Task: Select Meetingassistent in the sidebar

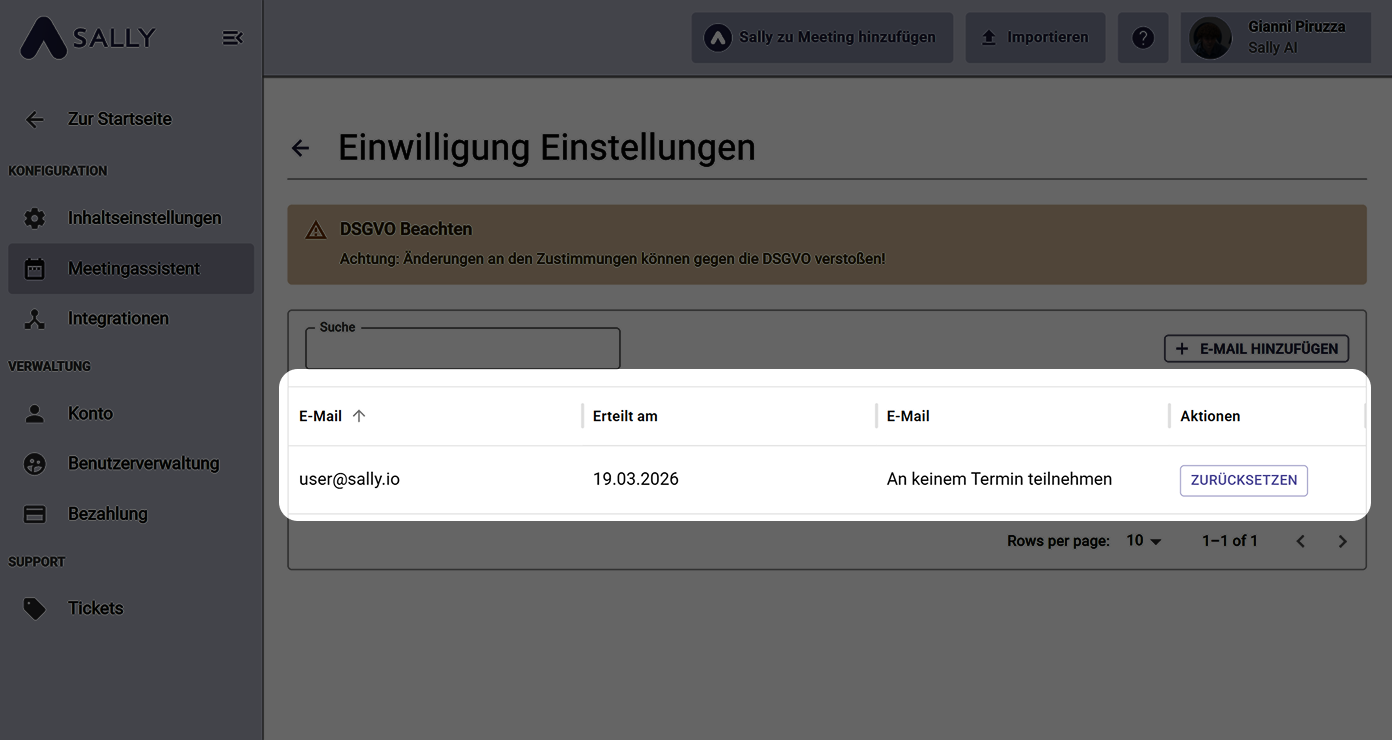Action: [x=133, y=269]
